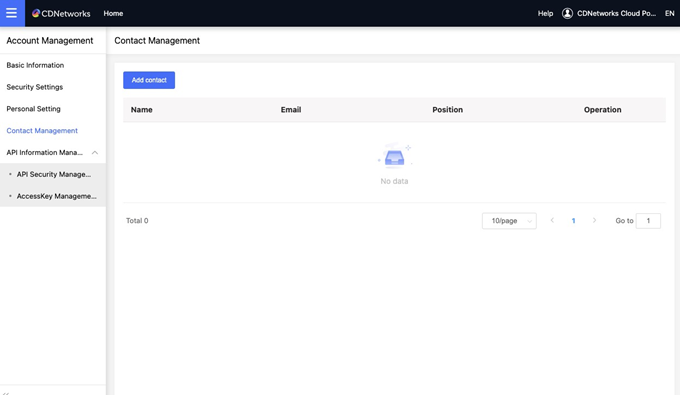This screenshot has height=395, width=680.
Task: Click the Email column header
Action: (x=291, y=110)
